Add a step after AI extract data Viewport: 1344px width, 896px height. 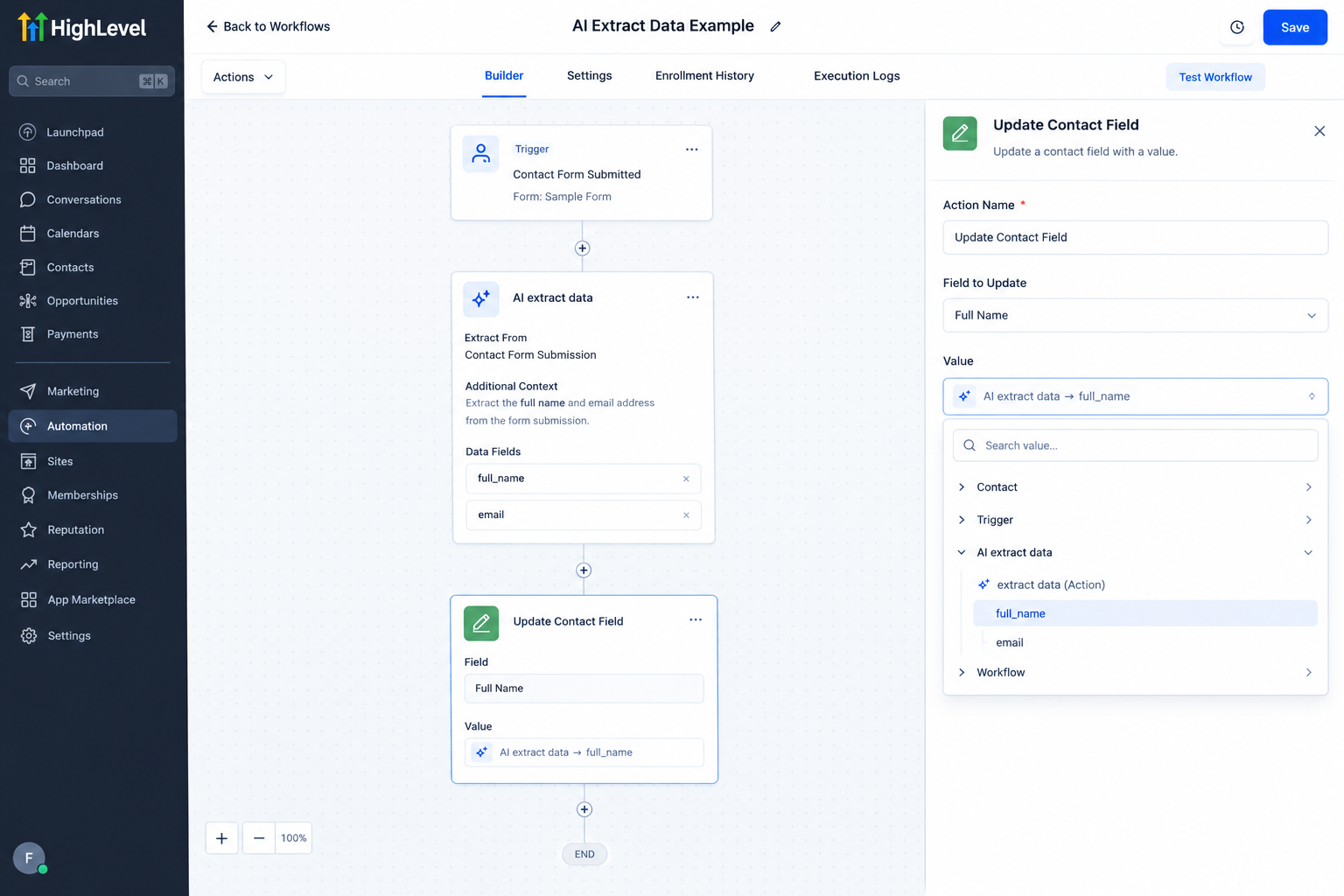(x=584, y=570)
